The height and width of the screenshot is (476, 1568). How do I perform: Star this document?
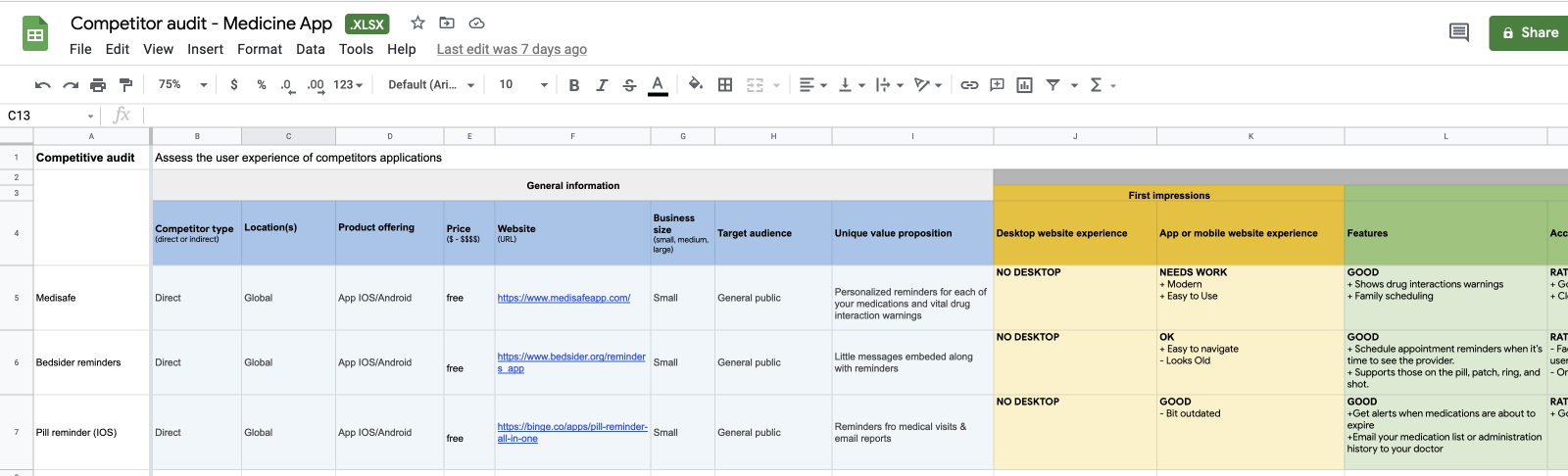pos(417,24)
